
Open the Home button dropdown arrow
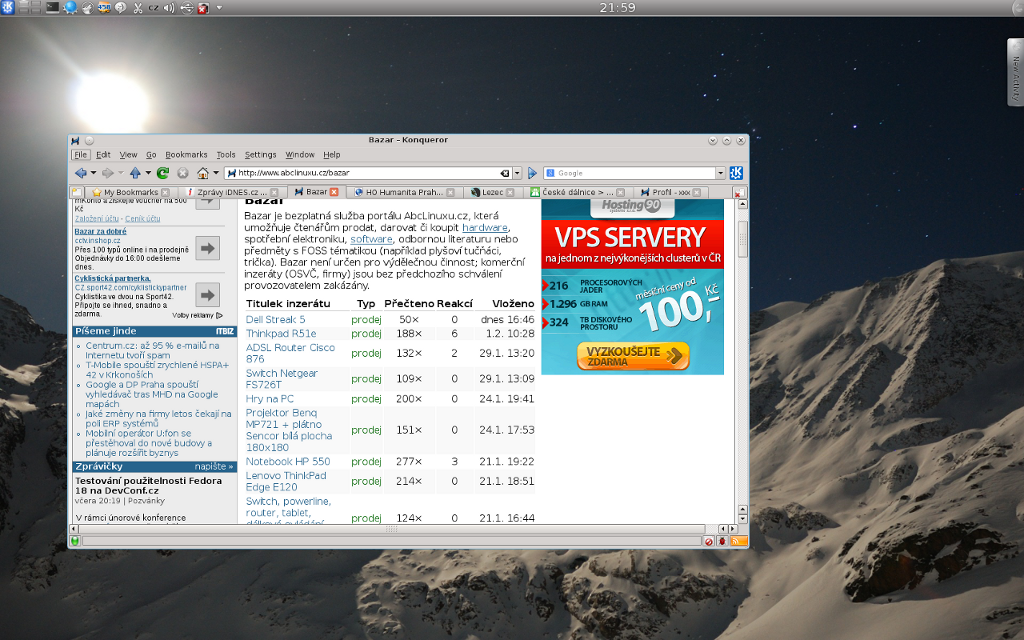click(x=216, y=173)
